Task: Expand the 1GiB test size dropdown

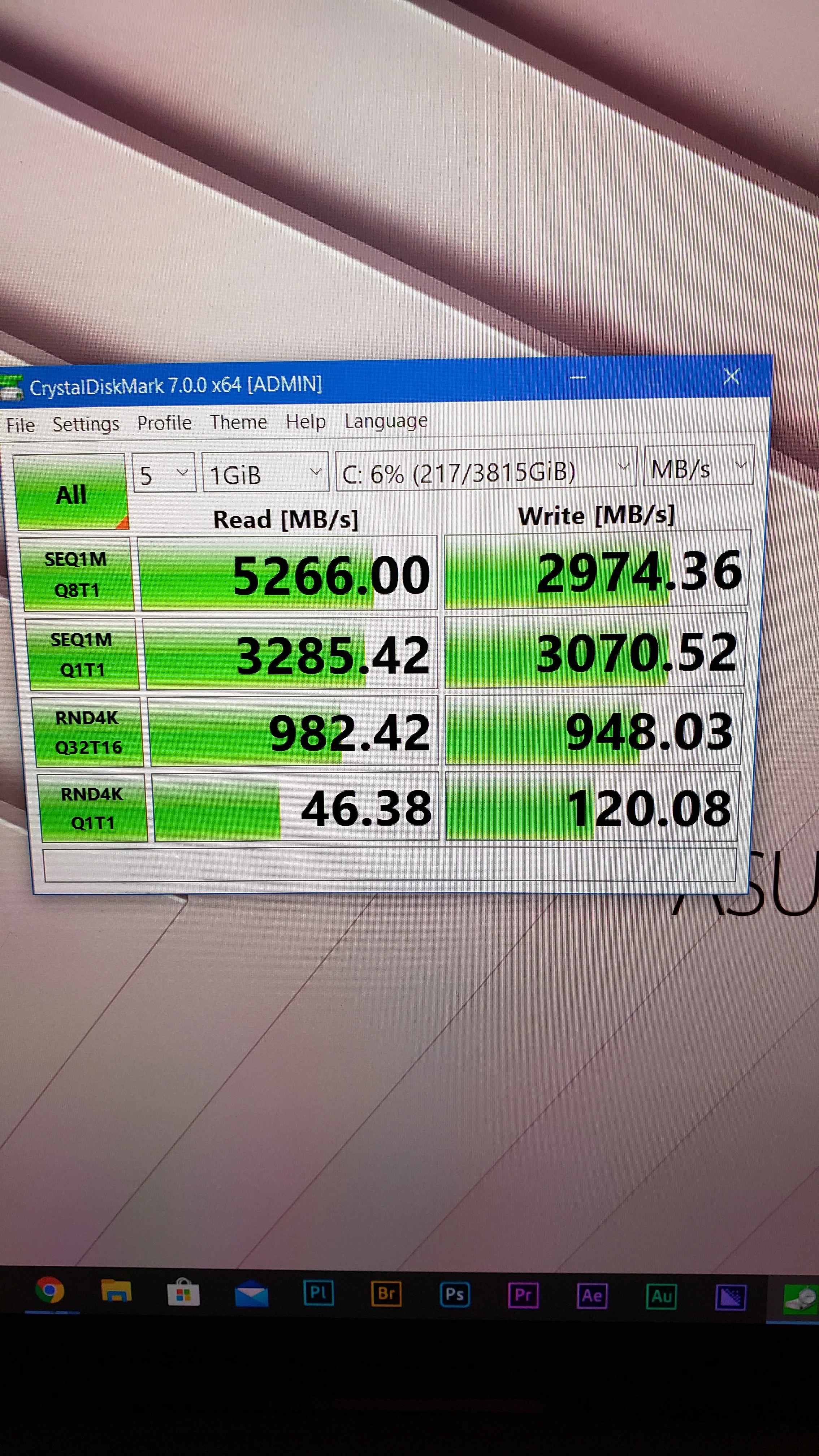Action: [x=265, y=473]
